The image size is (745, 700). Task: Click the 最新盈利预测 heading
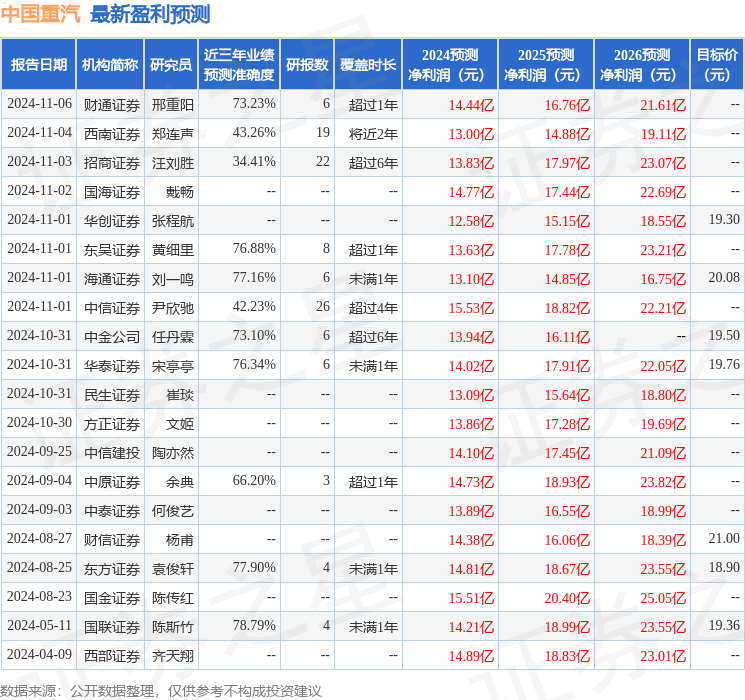tap(150, 14)
